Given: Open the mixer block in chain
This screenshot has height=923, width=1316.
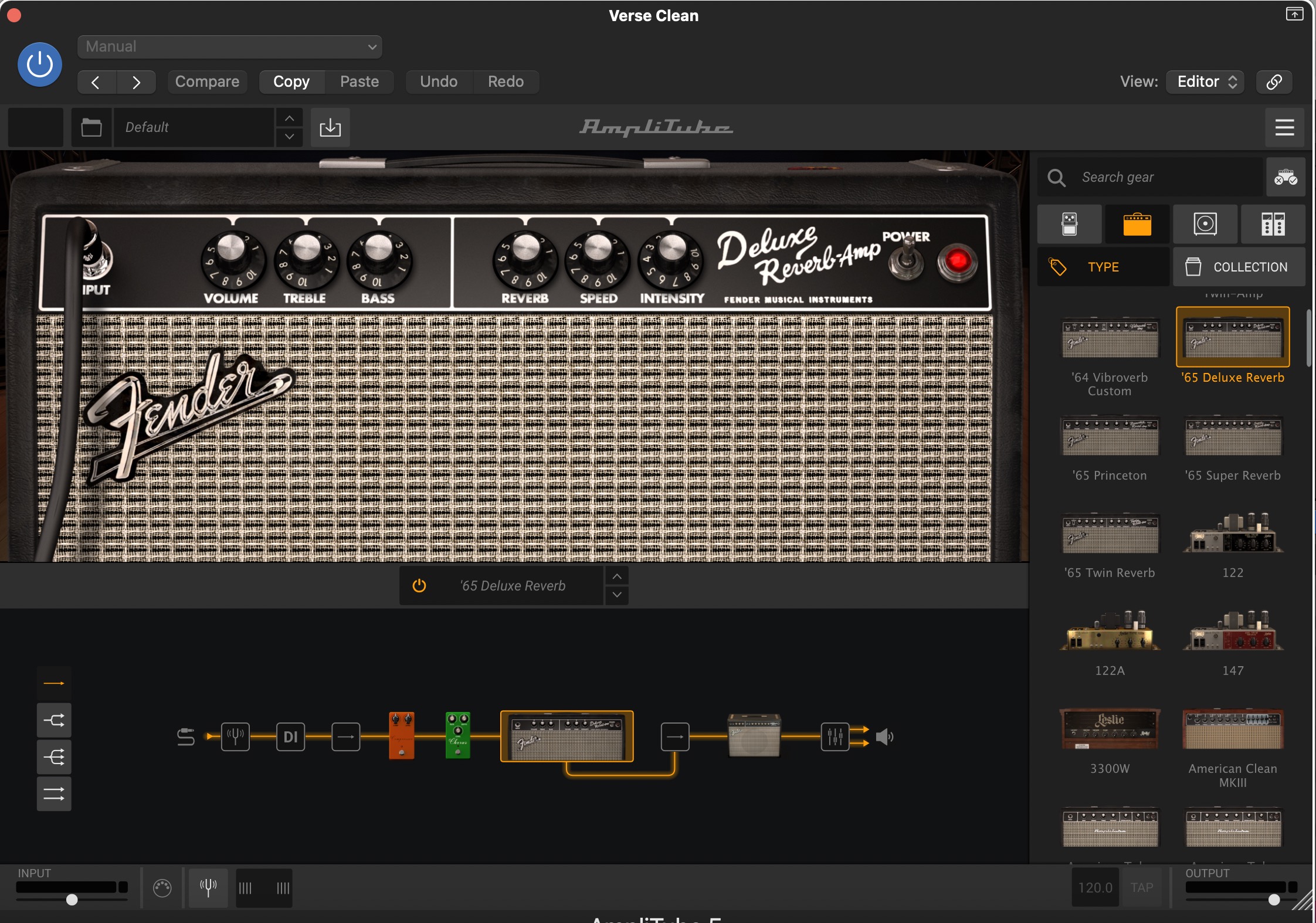Looking at the screenshot, I should [x=835, y=737].
